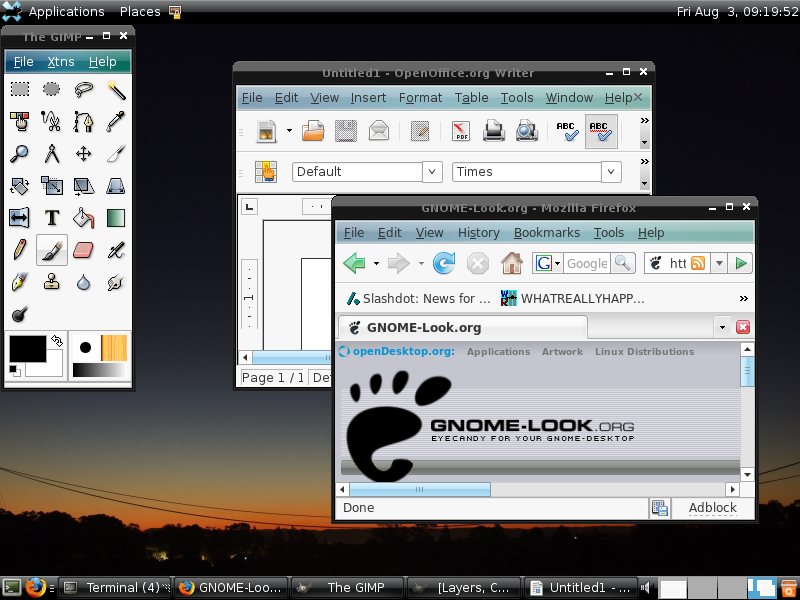Select the Paths tool in GIMP
Viewport: 800px width, 600px height.
point(84,121)
